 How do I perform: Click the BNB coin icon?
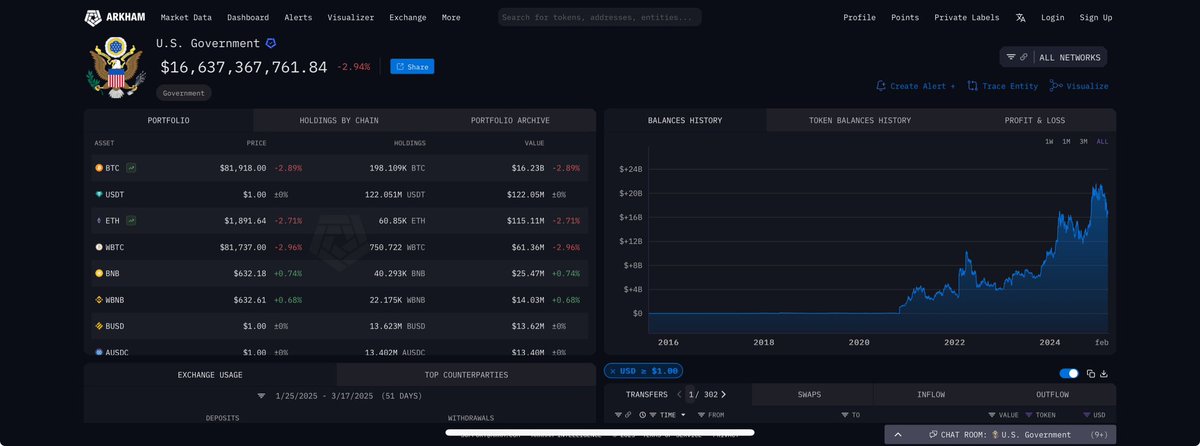click(x=99, y=273)
